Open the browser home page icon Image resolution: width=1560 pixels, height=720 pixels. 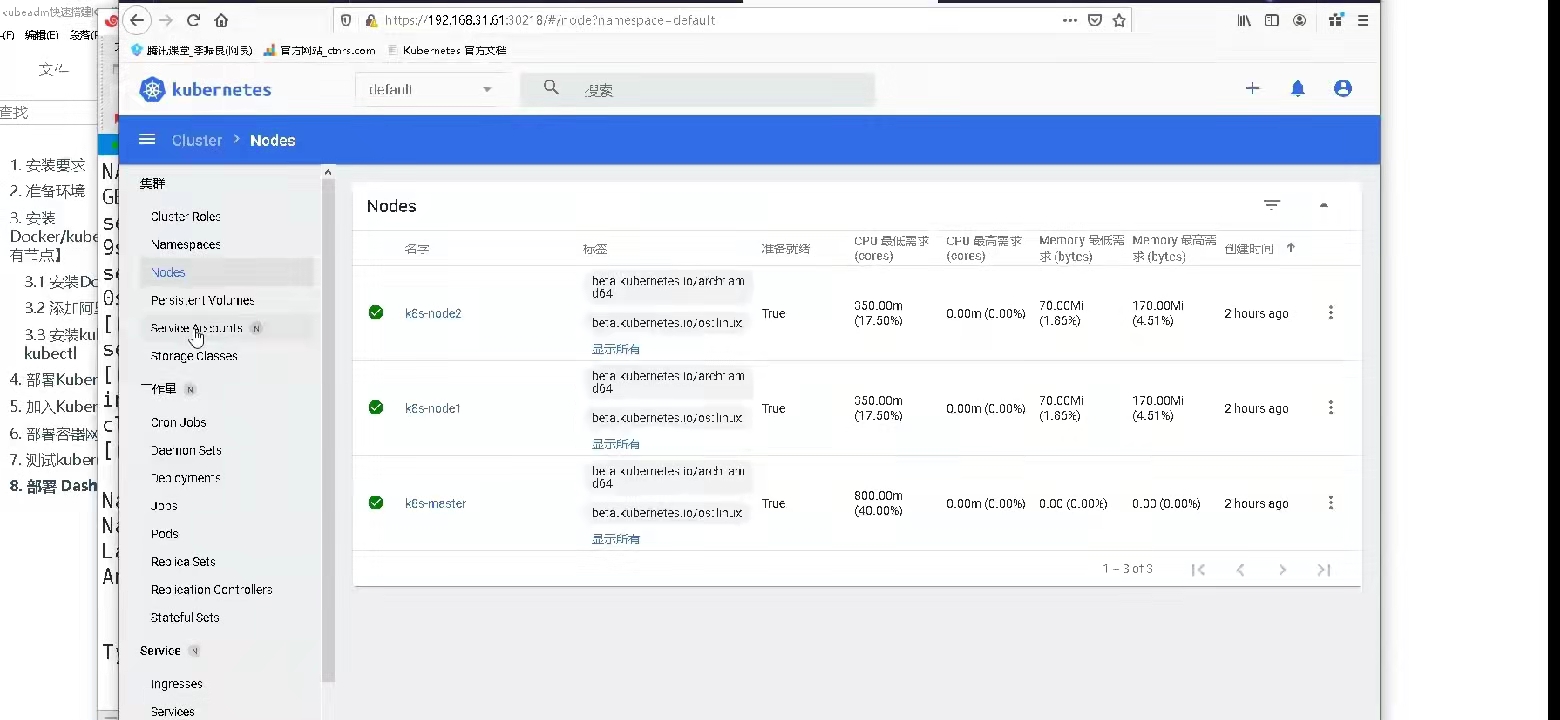click(x=221, y=20)
